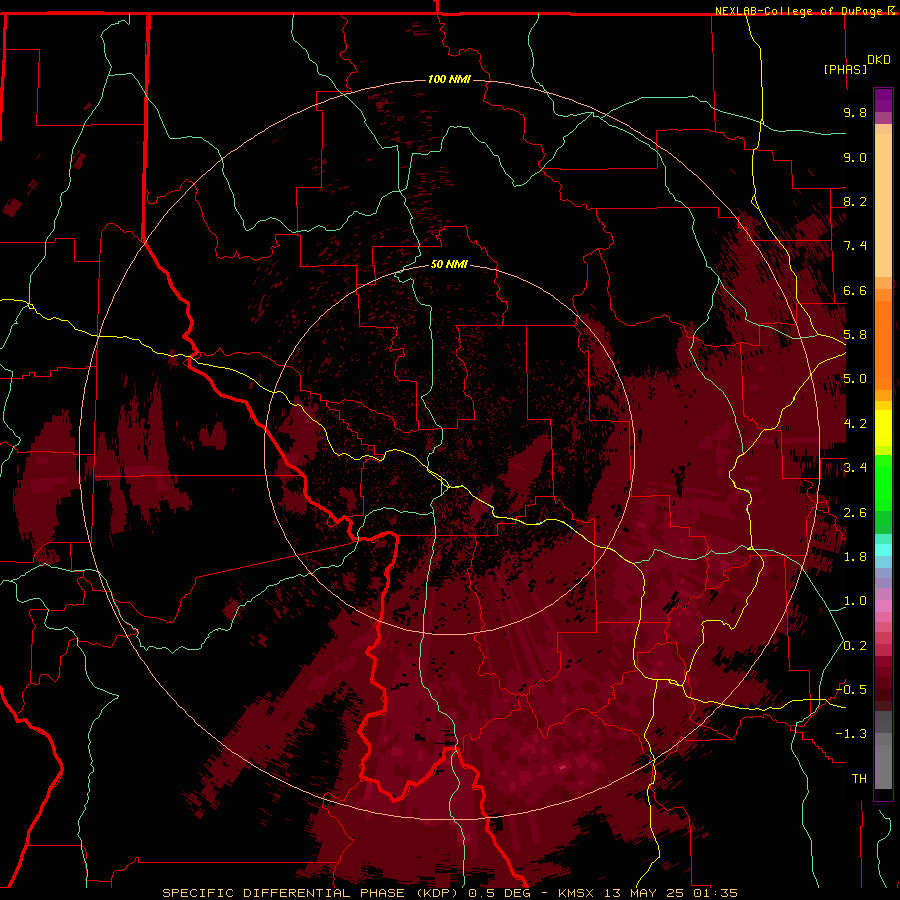Click the 9.0 legend label
900x900 pixels.
pos(855,157)
